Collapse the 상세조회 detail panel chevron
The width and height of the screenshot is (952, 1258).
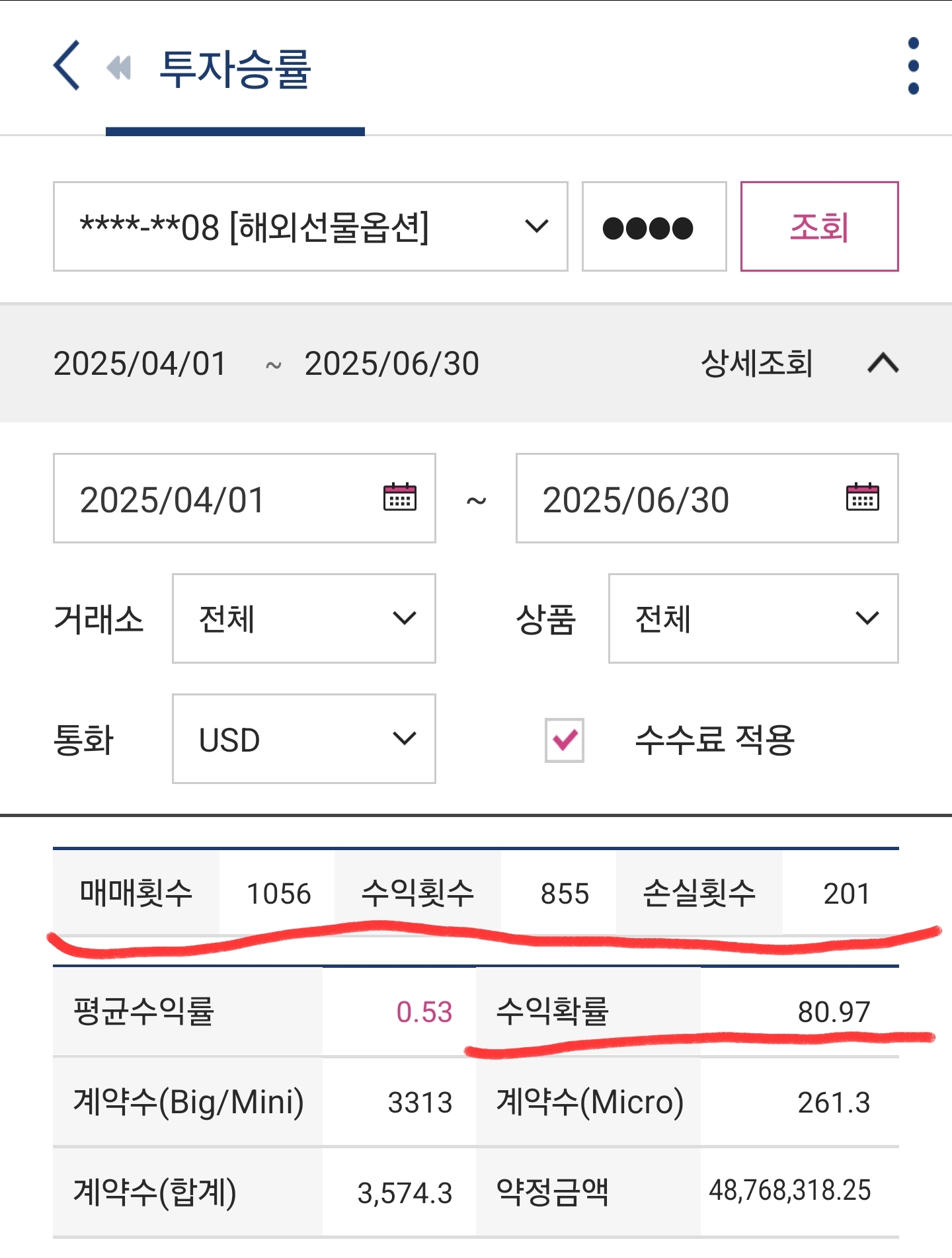883,363
